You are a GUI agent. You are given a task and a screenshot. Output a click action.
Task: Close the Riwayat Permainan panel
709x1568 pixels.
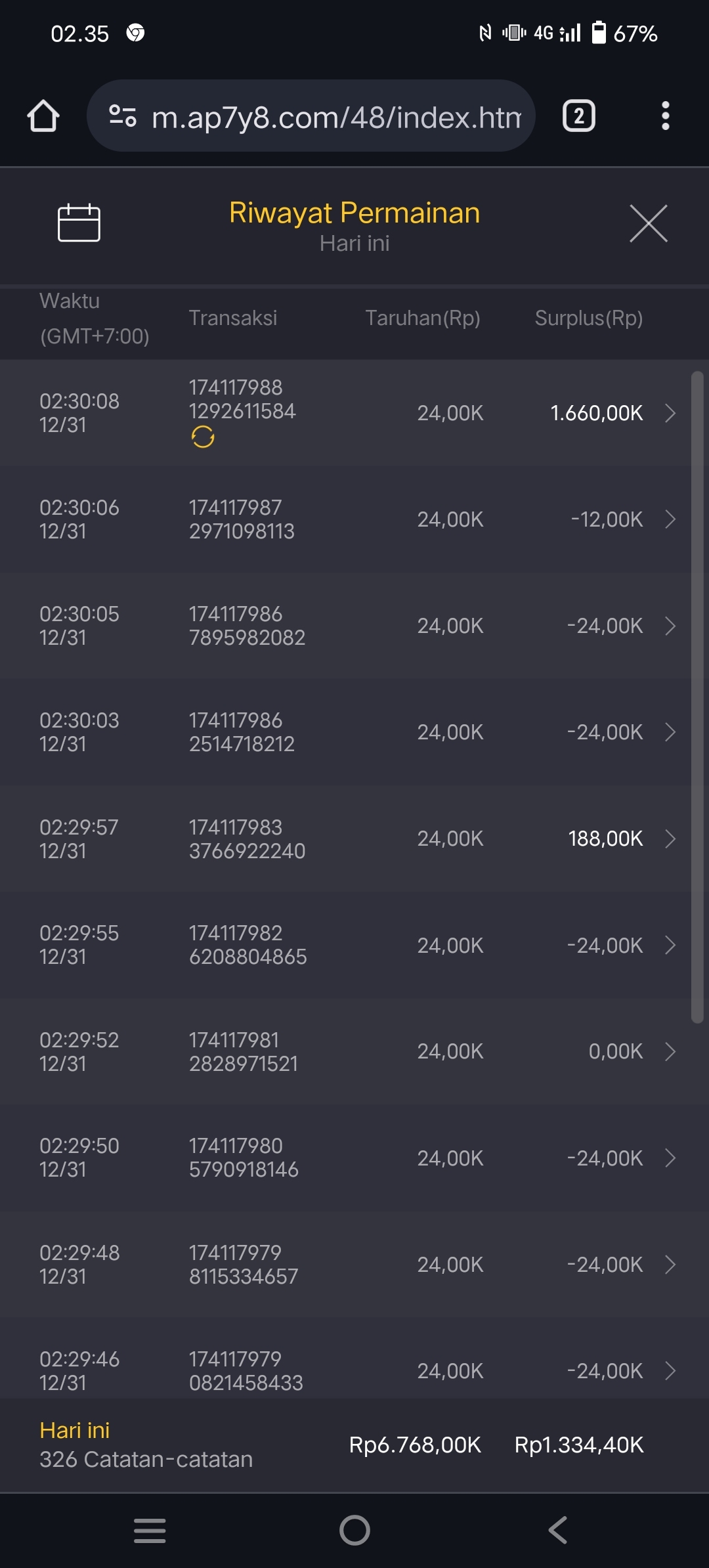tap(648, 223)
